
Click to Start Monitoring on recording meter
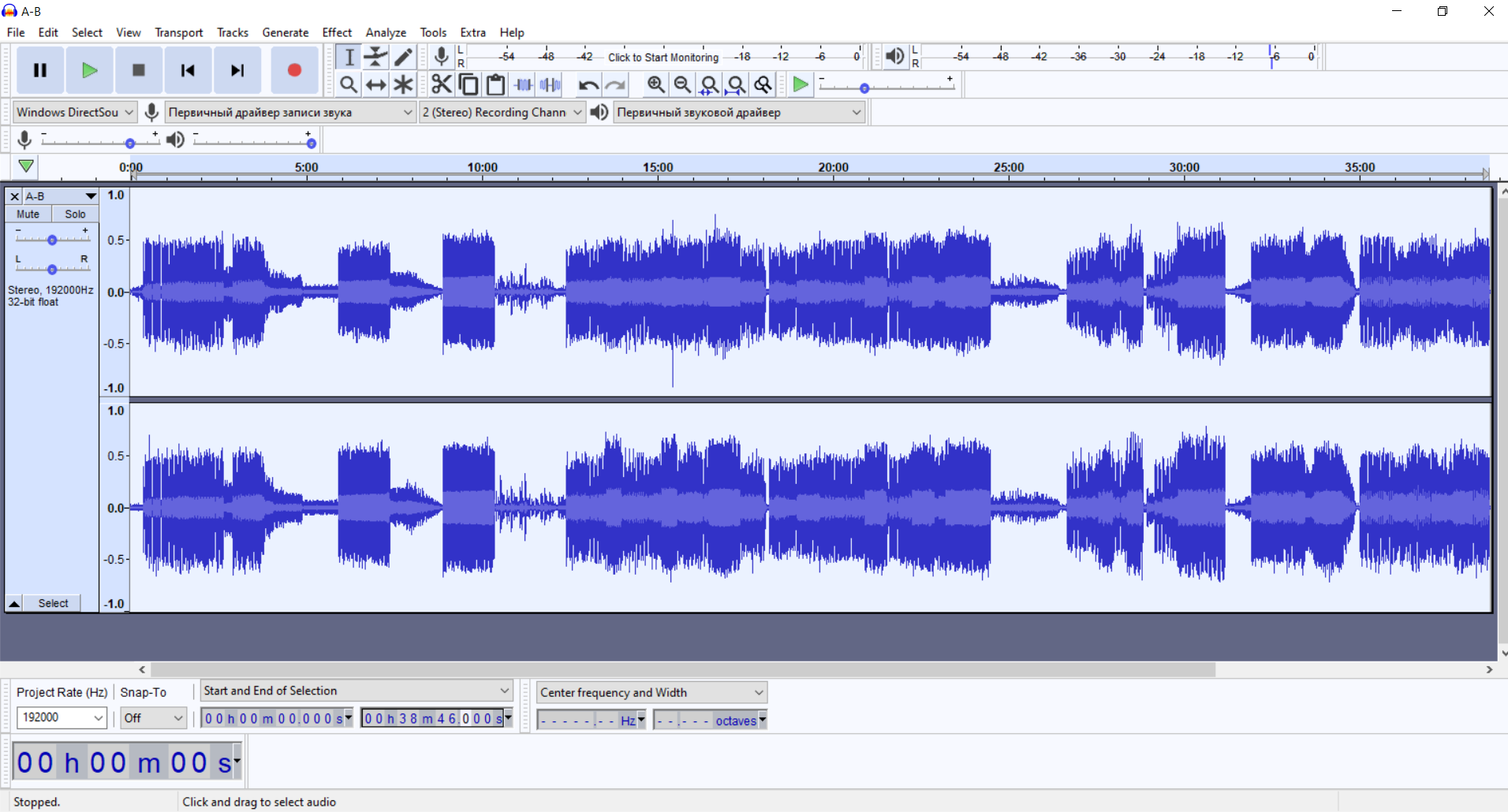(x=663, y=57)
